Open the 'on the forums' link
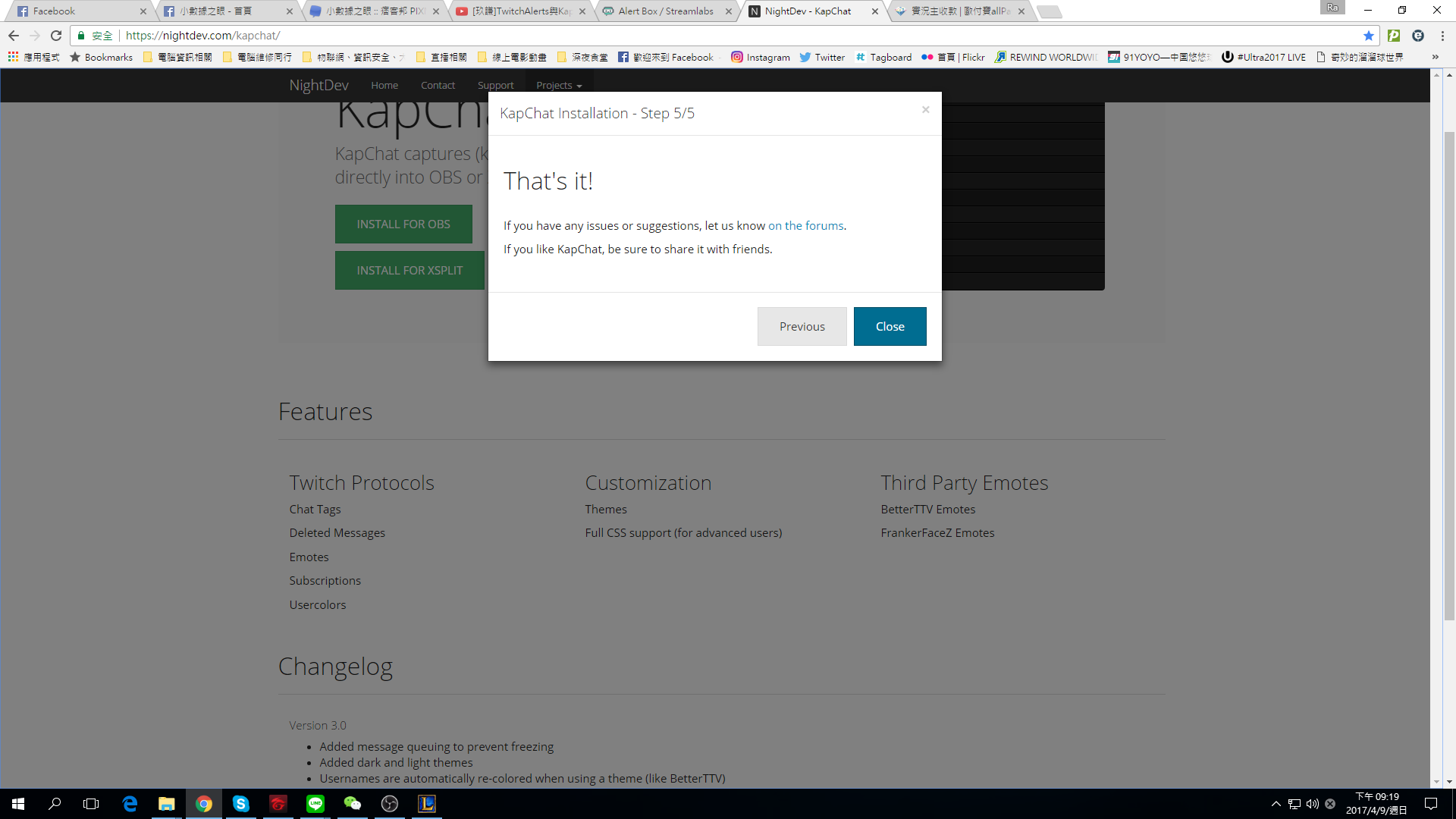1456x819 pixels. click(805, 225)
